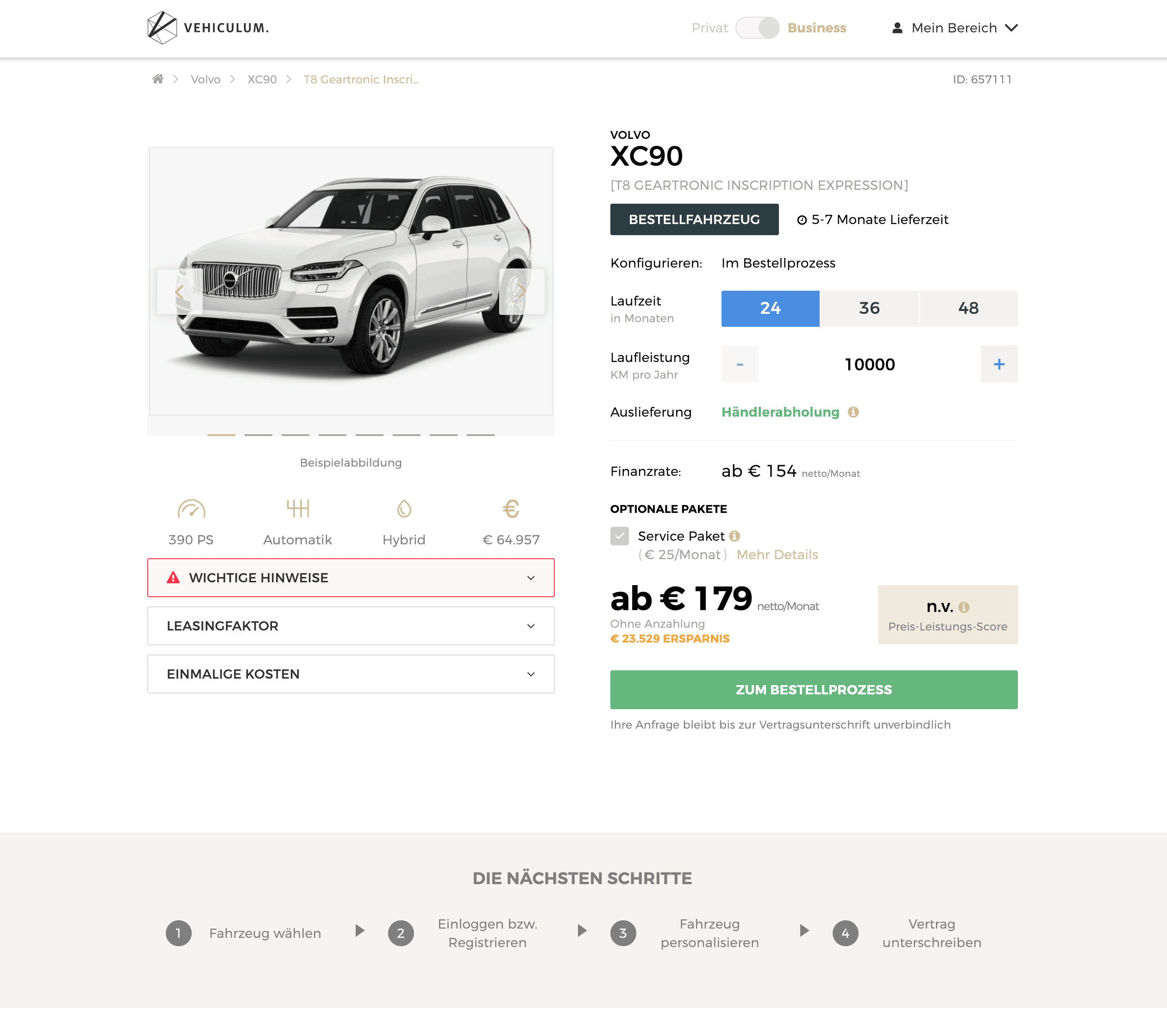Select the 36 months Laufzeit option
The height and width of the screenshot is (1036, 1167).
coord(869,308)
